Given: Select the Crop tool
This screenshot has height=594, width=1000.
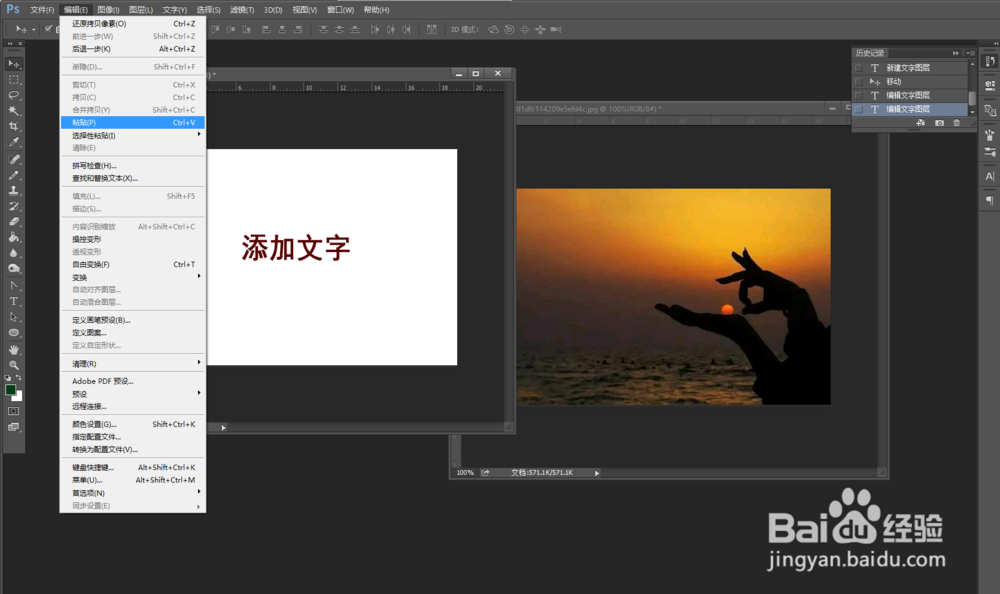Looking at the screenshot, I should (13, 128).
